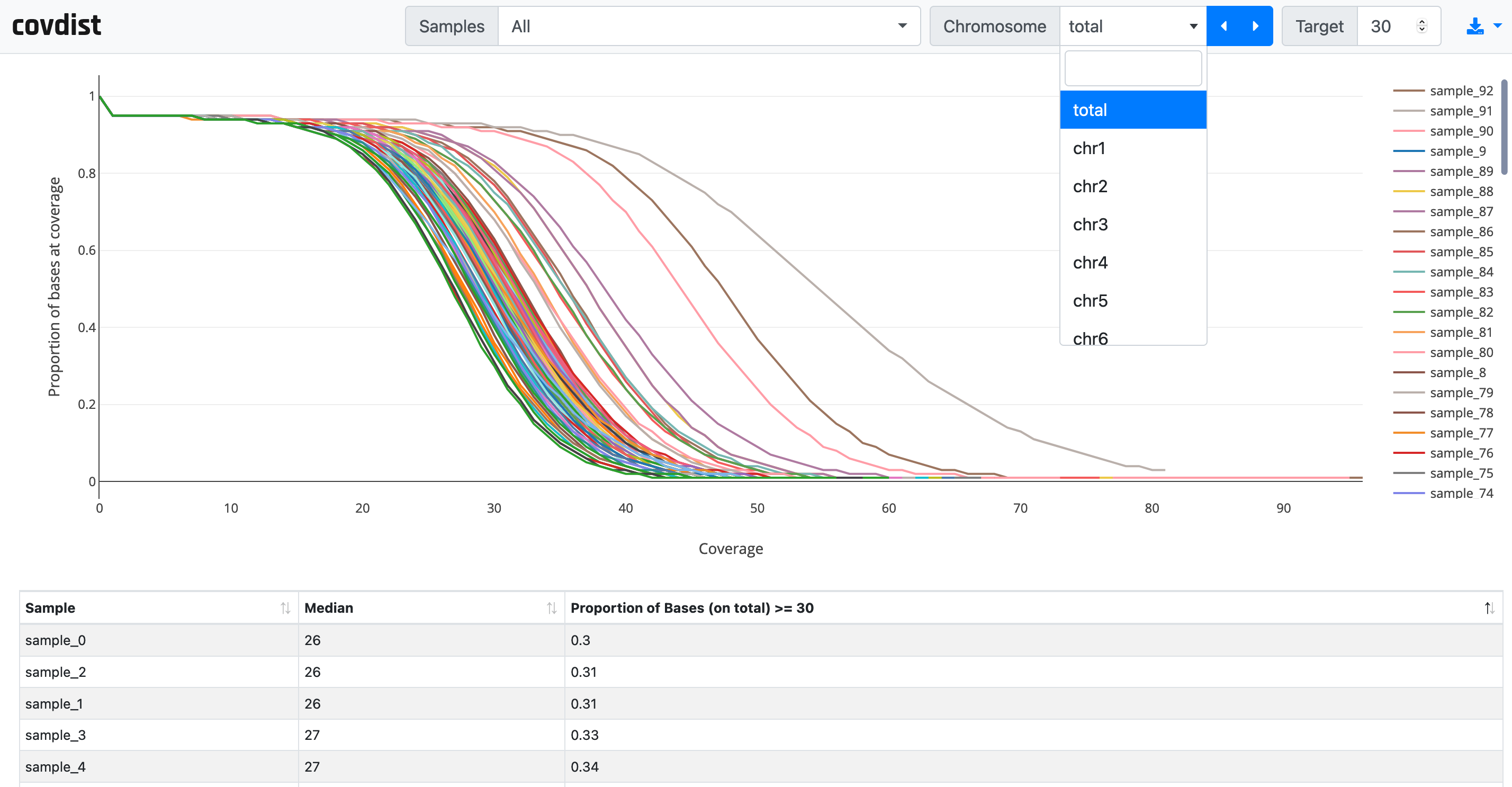Click the next chromosome arrow
The image size is (1512, 787).
tap(1256, 26)
